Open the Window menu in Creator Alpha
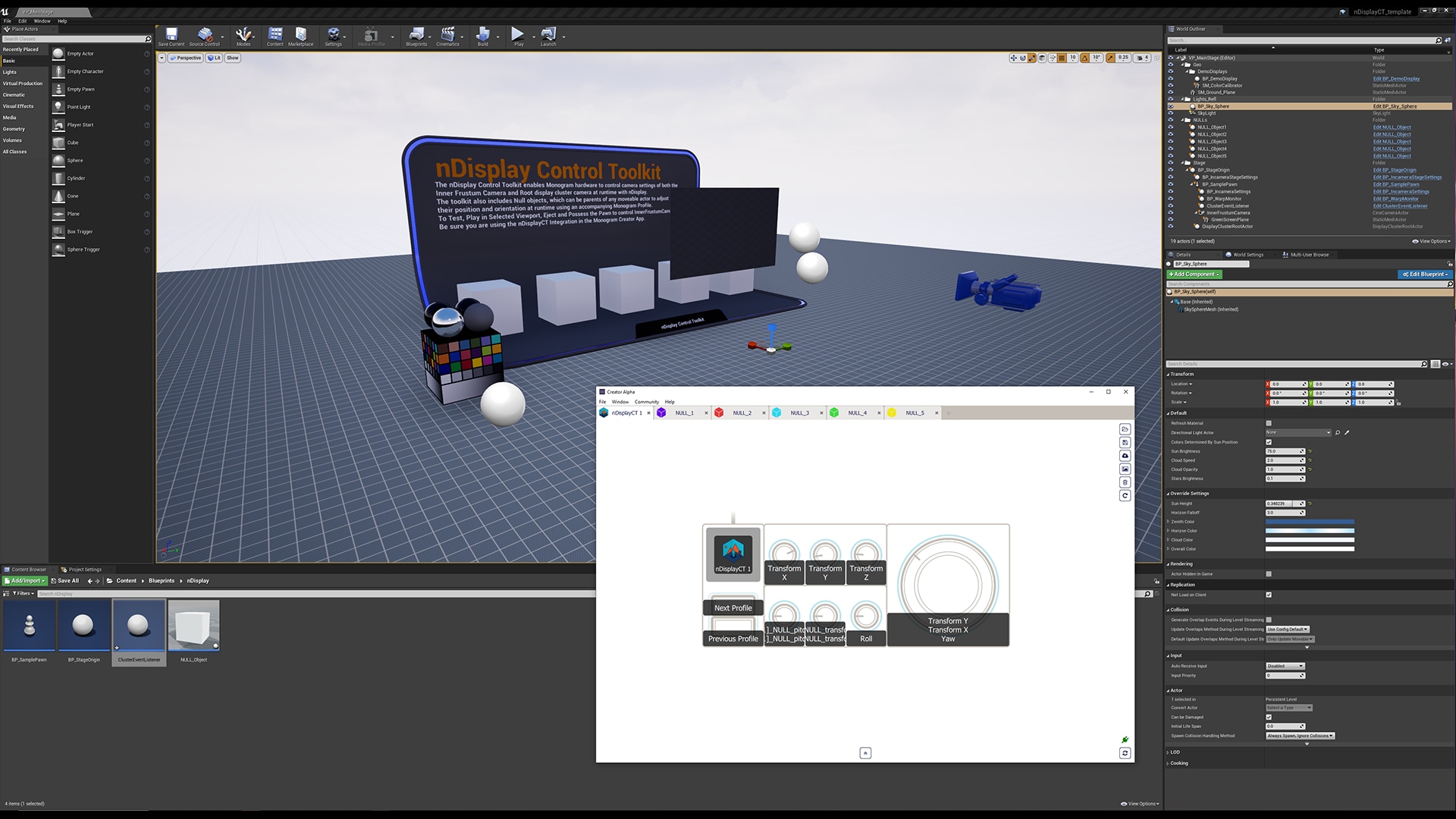1456x819 pixels. [x=620, y=402]
